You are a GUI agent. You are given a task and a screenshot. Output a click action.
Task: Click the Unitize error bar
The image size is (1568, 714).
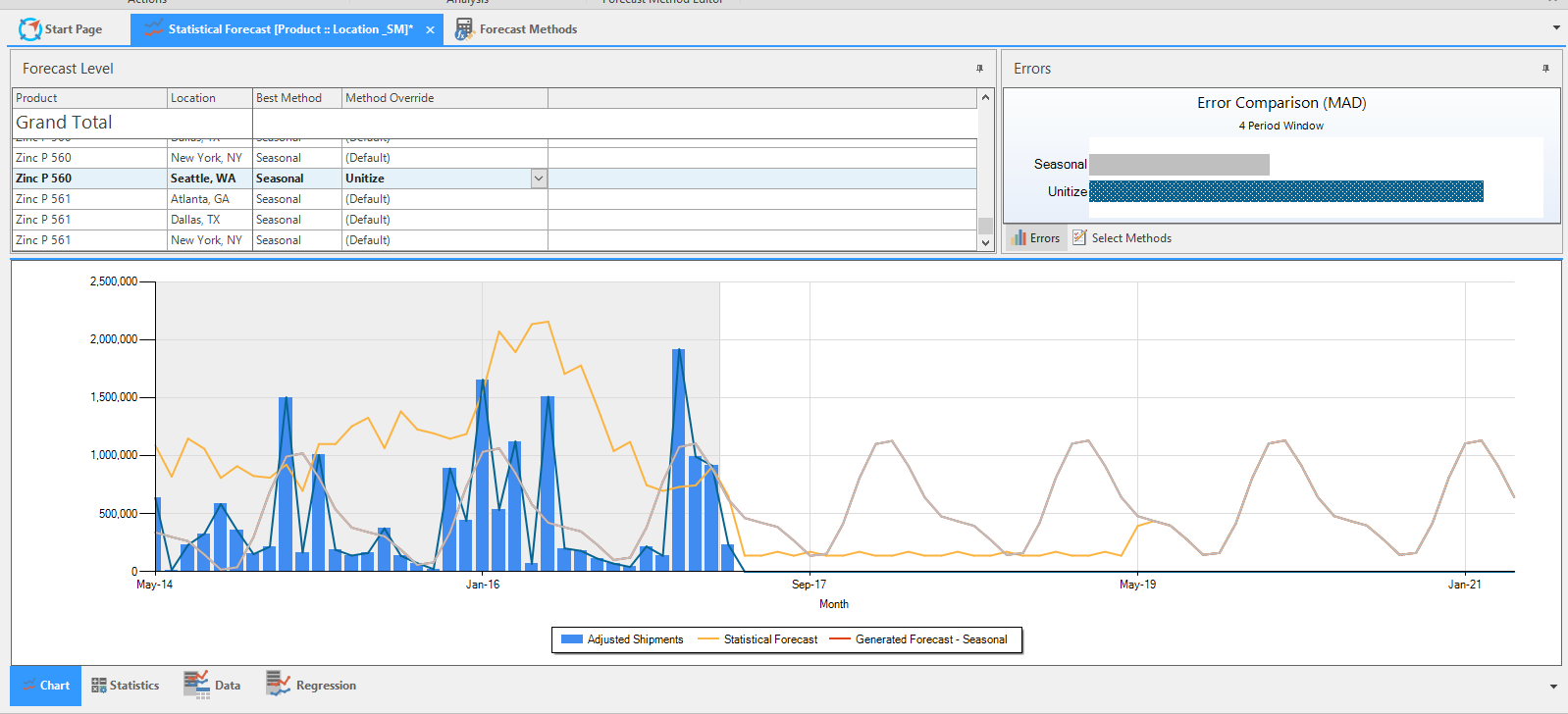[x=1285, y=191]
